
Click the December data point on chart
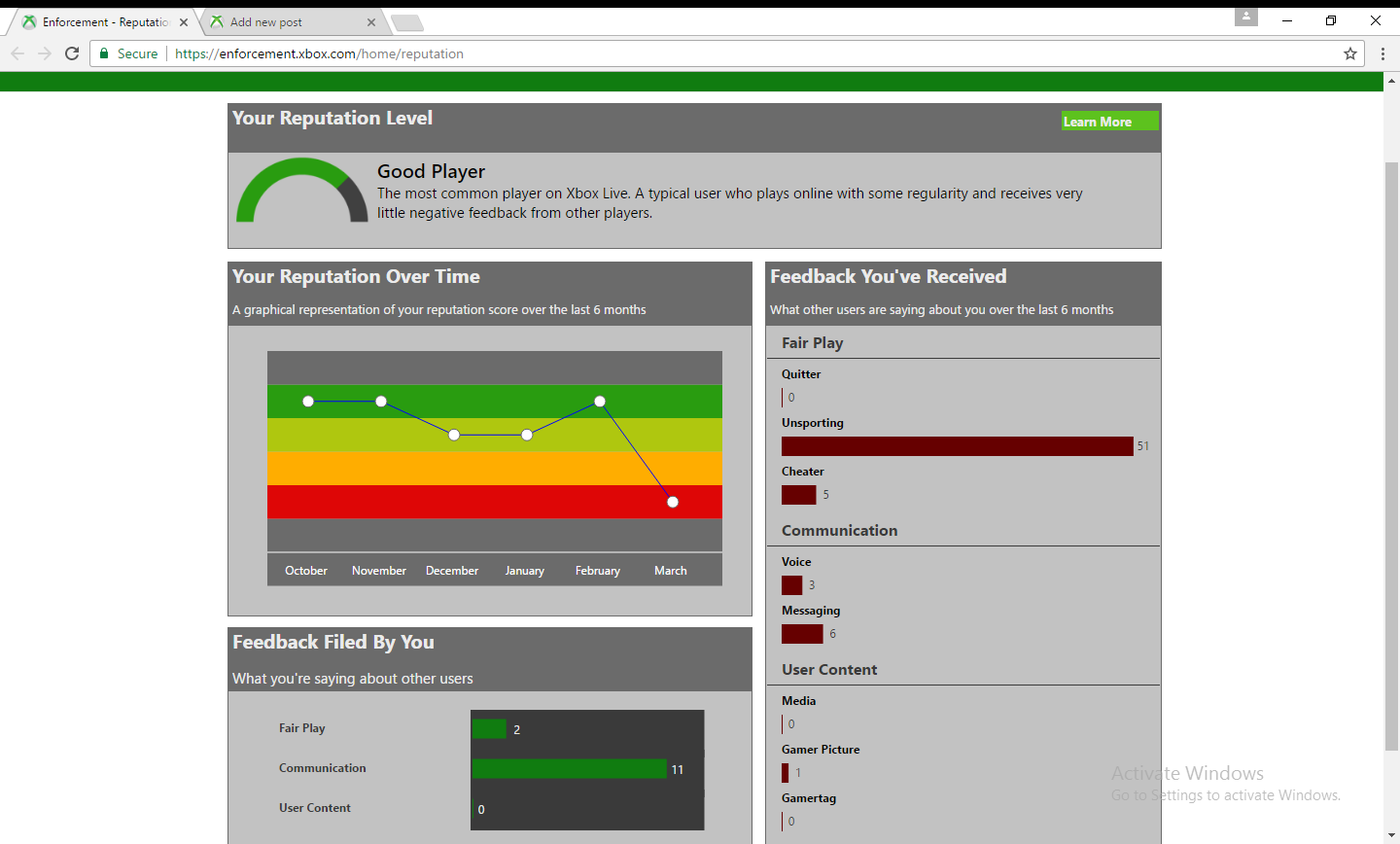click(x=454, y=435)
